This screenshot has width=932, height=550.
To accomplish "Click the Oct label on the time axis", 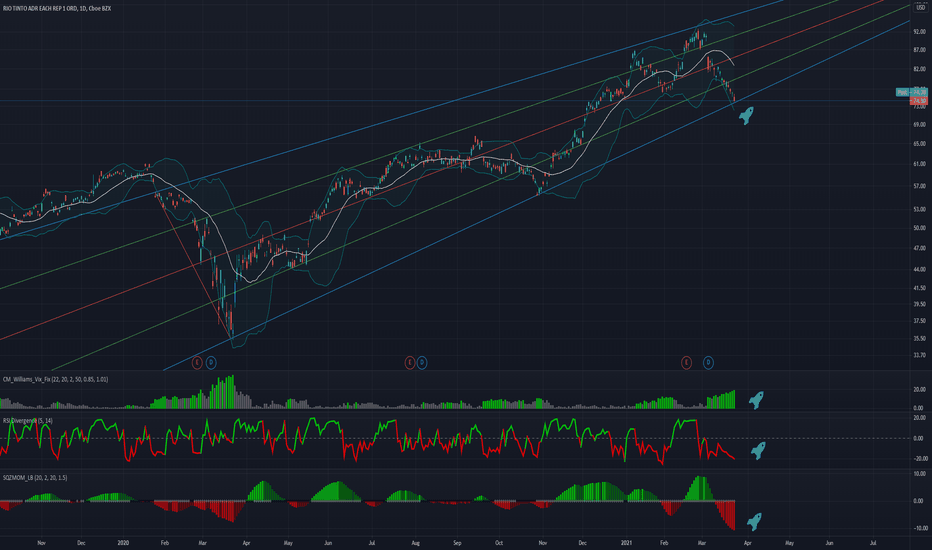I will [499, 543].
